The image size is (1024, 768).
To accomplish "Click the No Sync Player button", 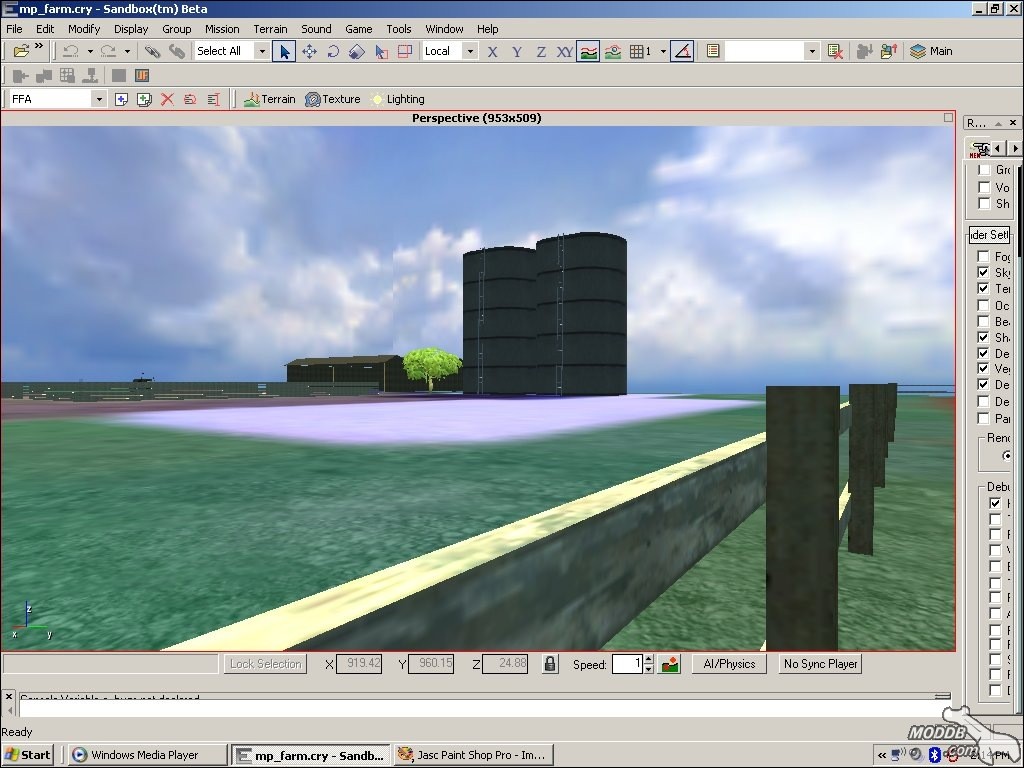I will pos(820,664).
